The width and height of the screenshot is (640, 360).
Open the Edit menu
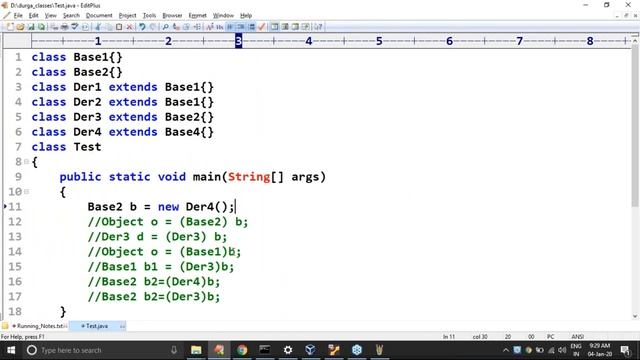[33, 16]
